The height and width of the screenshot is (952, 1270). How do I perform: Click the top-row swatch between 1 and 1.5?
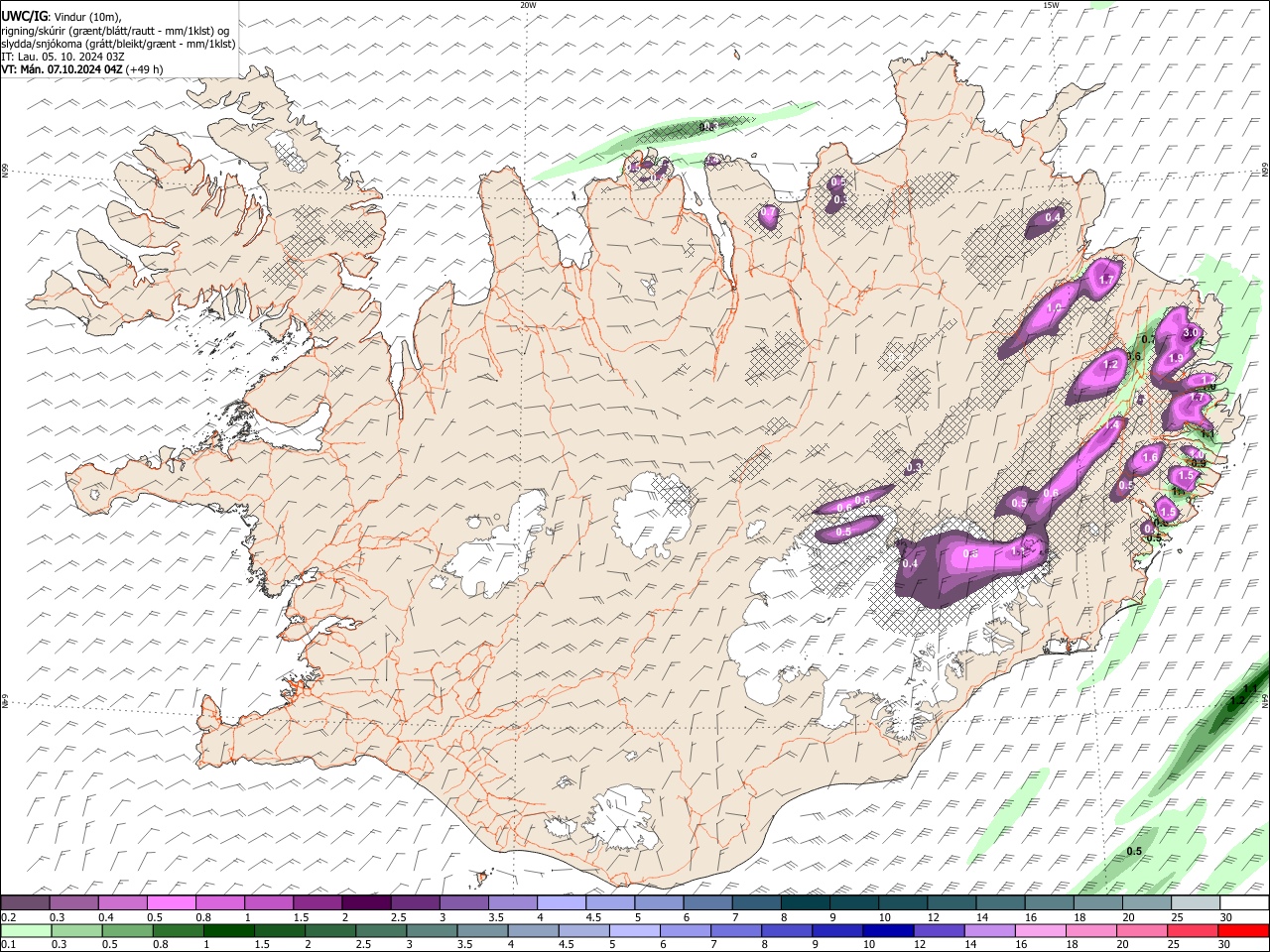coord(269,903)
